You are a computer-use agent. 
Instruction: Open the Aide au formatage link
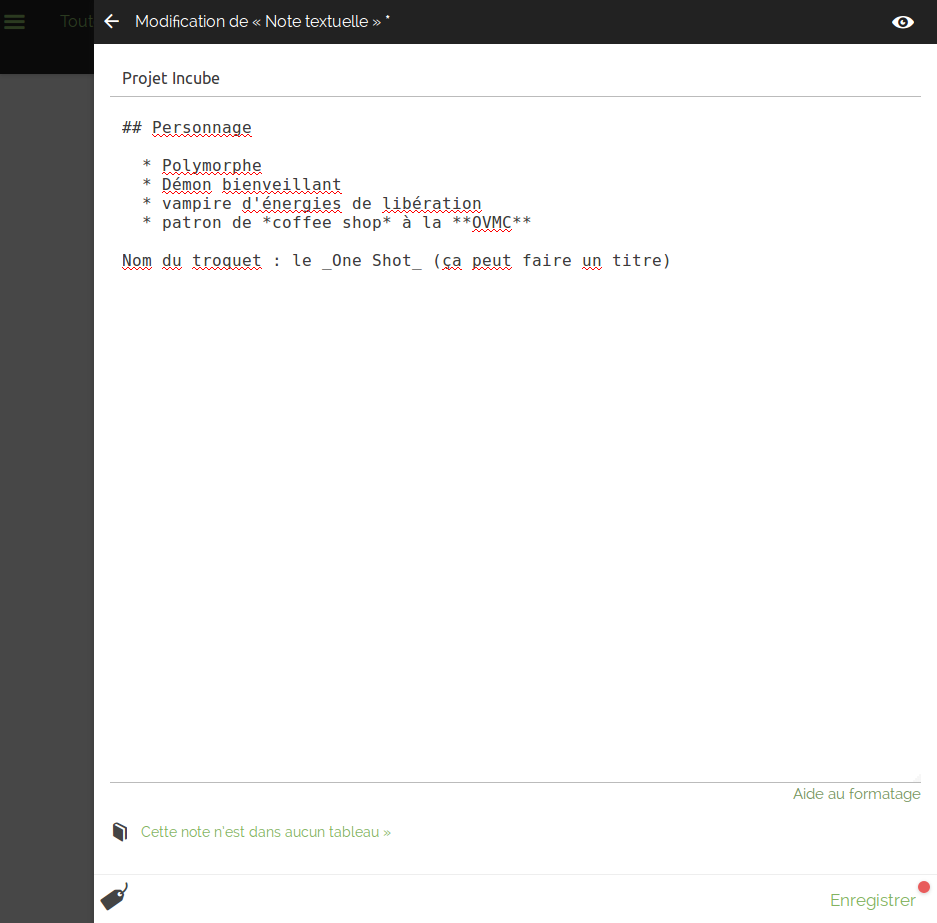pos(856,794)
